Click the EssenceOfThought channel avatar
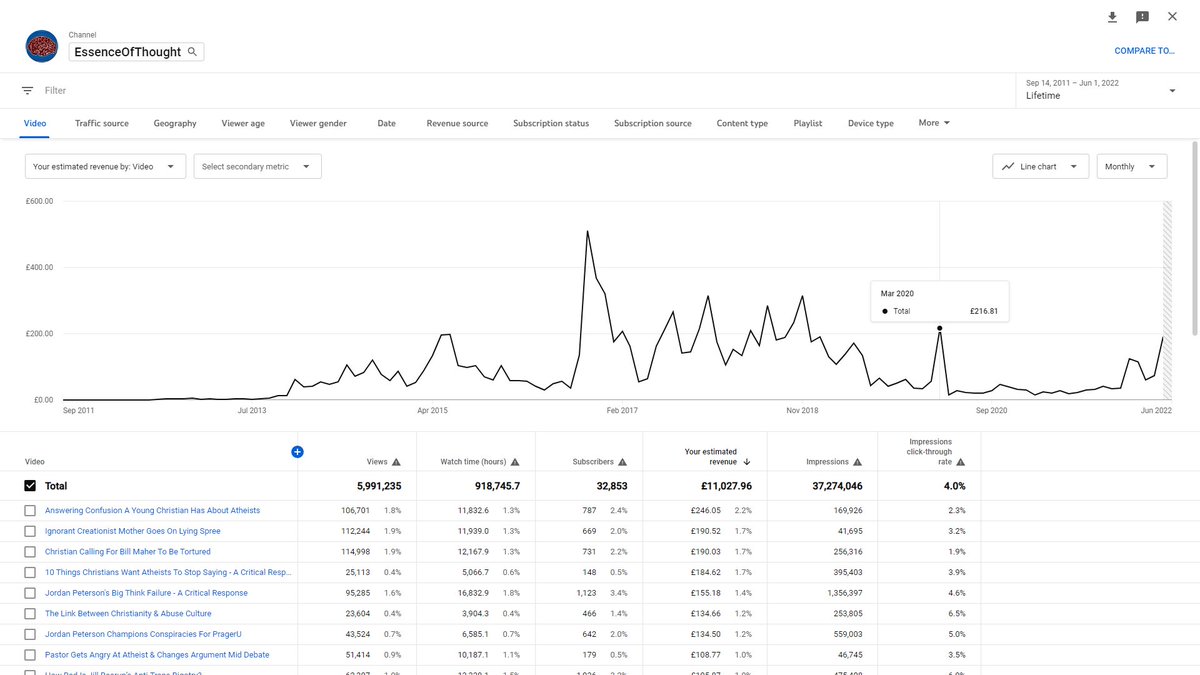Viewport: 1200px width, 675px height. 41,46
